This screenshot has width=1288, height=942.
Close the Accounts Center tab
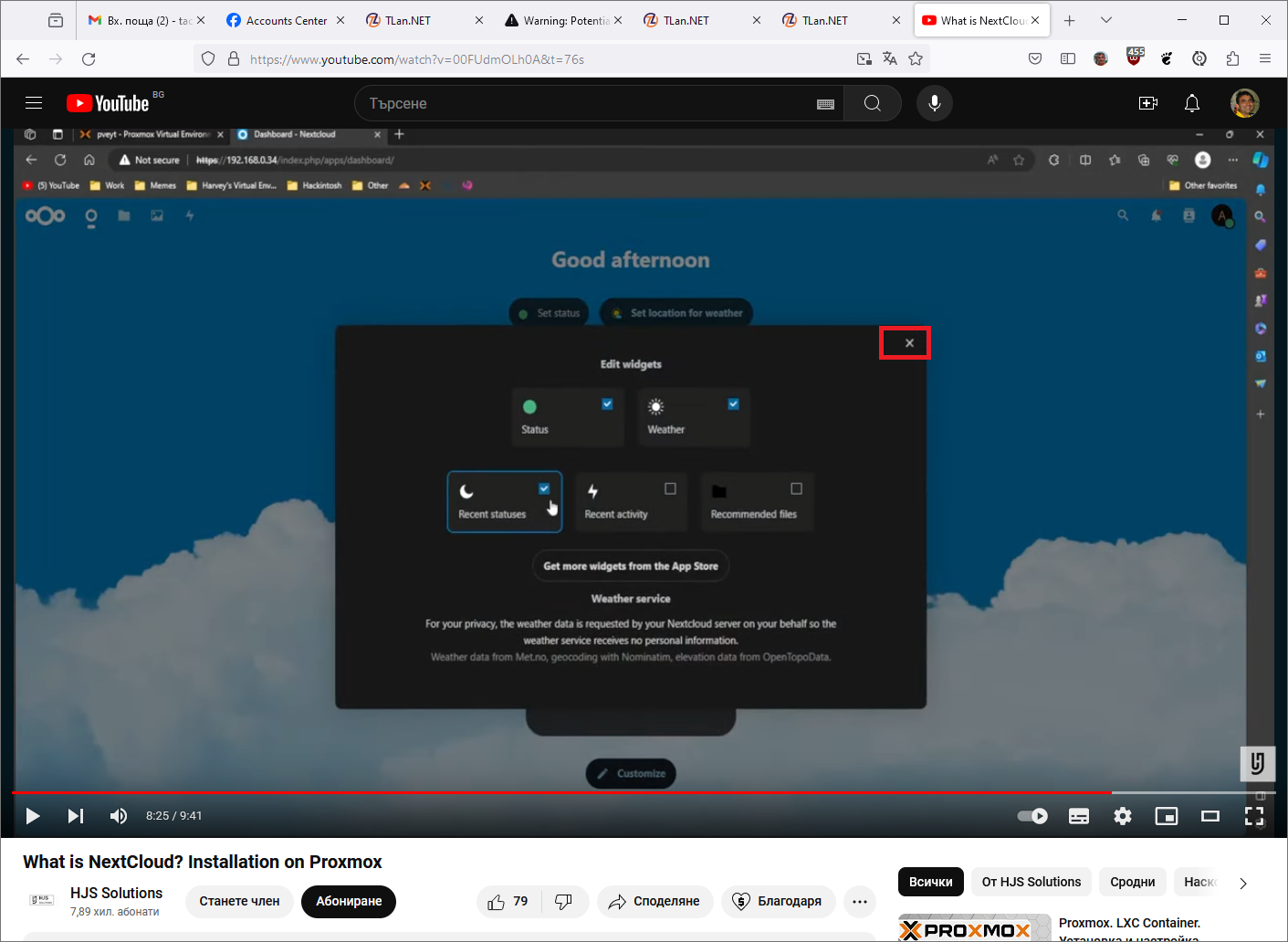click(x=340, y=20)
